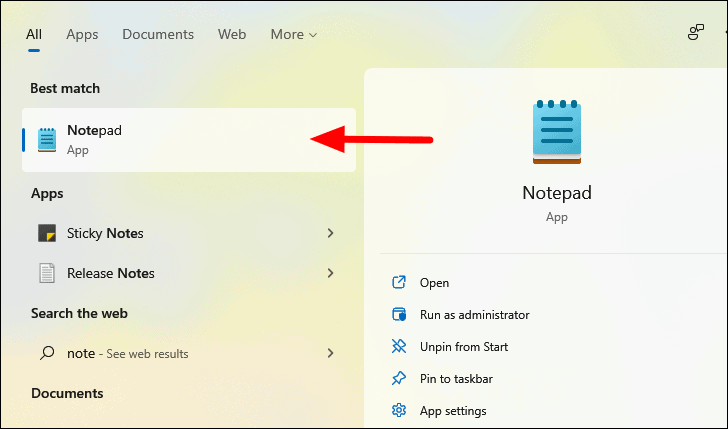Click the Notepad title in preview pane

pos(557,193)
